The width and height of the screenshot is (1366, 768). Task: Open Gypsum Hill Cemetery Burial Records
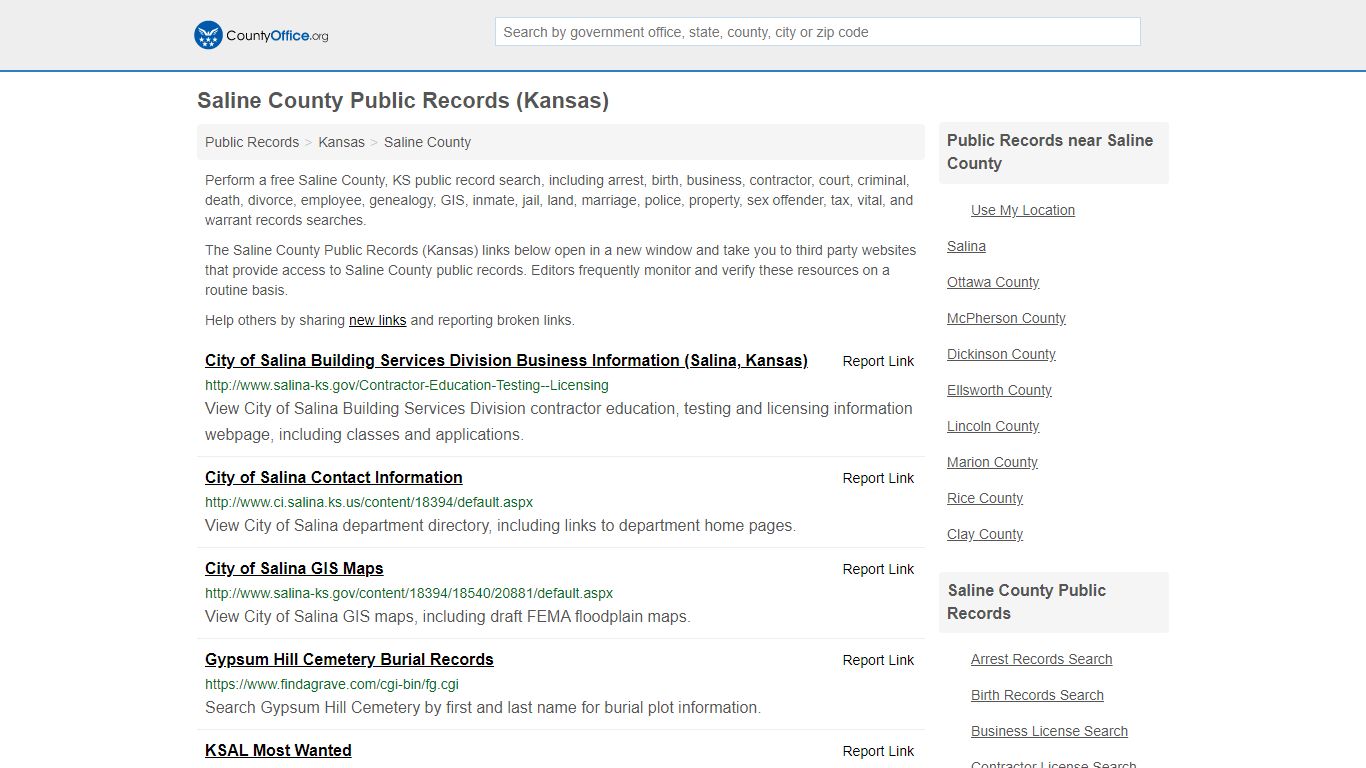tap(349, 660)
